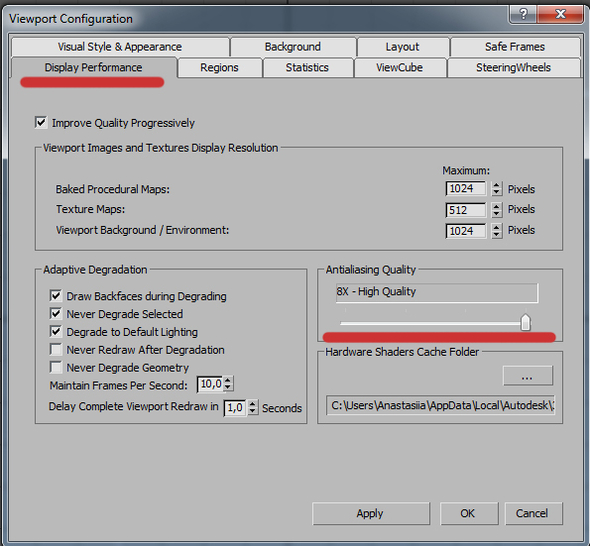This screenshot has width=590, height=546.
Task: Click the Apply button
Action: (x=371, y=513)
